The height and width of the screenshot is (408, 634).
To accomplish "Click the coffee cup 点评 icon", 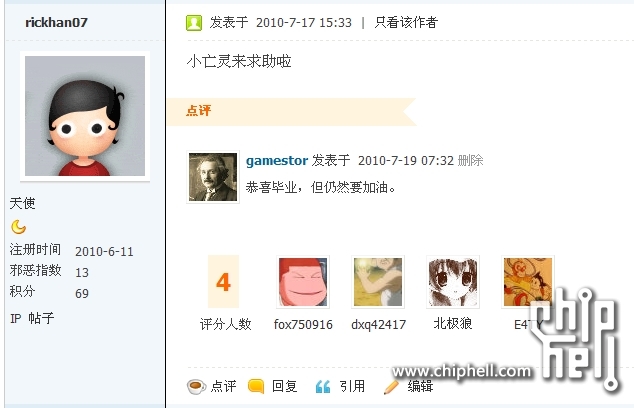I will point(197,387).
